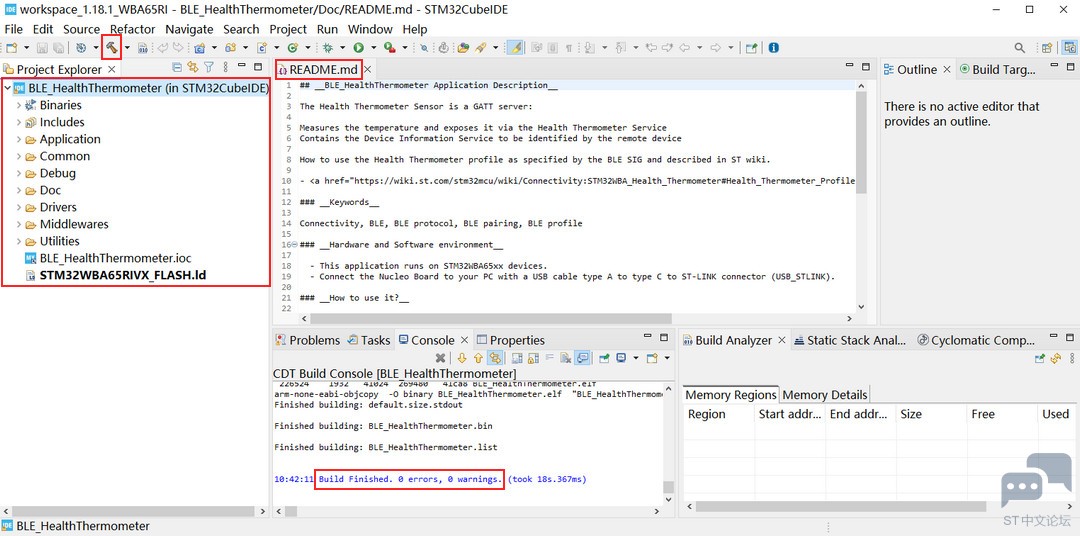Click the Open Perspective icon in the toolbar
The height and width of the screenshot is (536, 1080).
tap(1047, 48)
